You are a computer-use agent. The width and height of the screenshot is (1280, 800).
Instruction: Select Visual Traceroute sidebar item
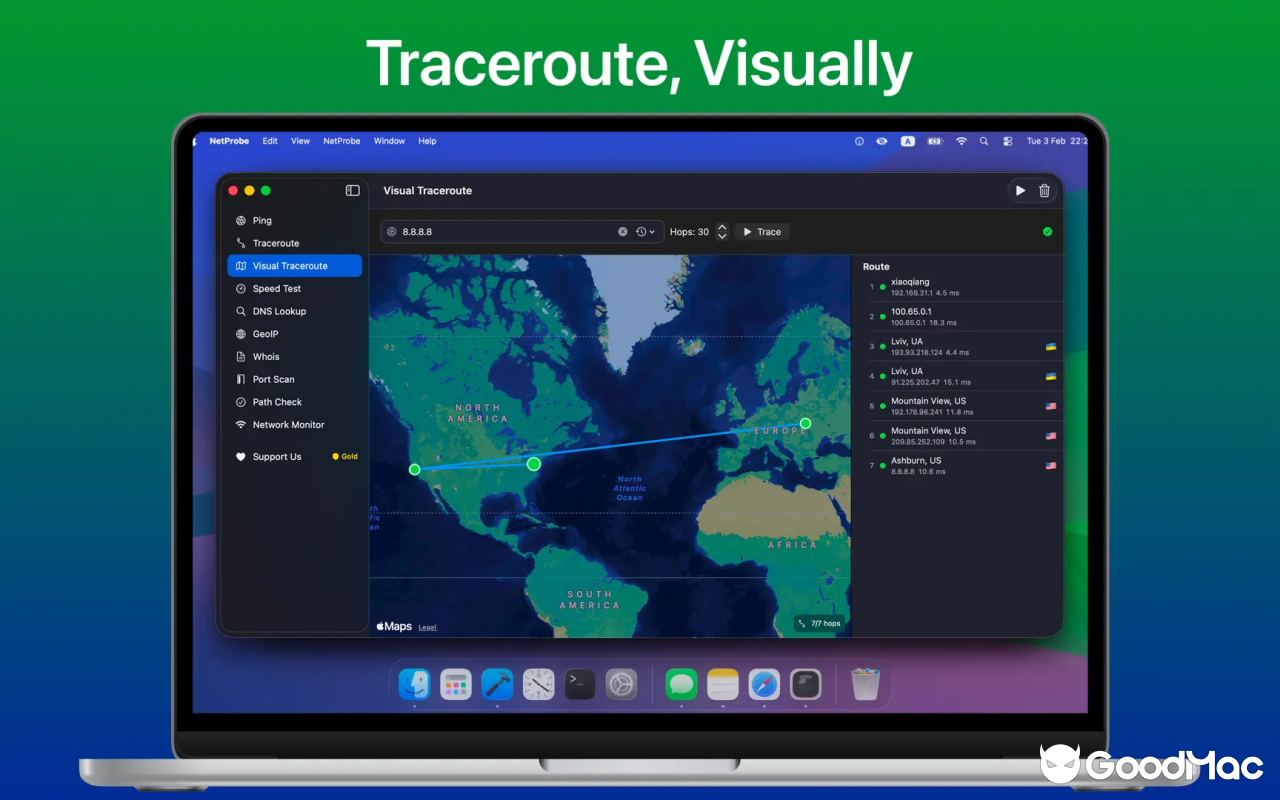[294, 266]
